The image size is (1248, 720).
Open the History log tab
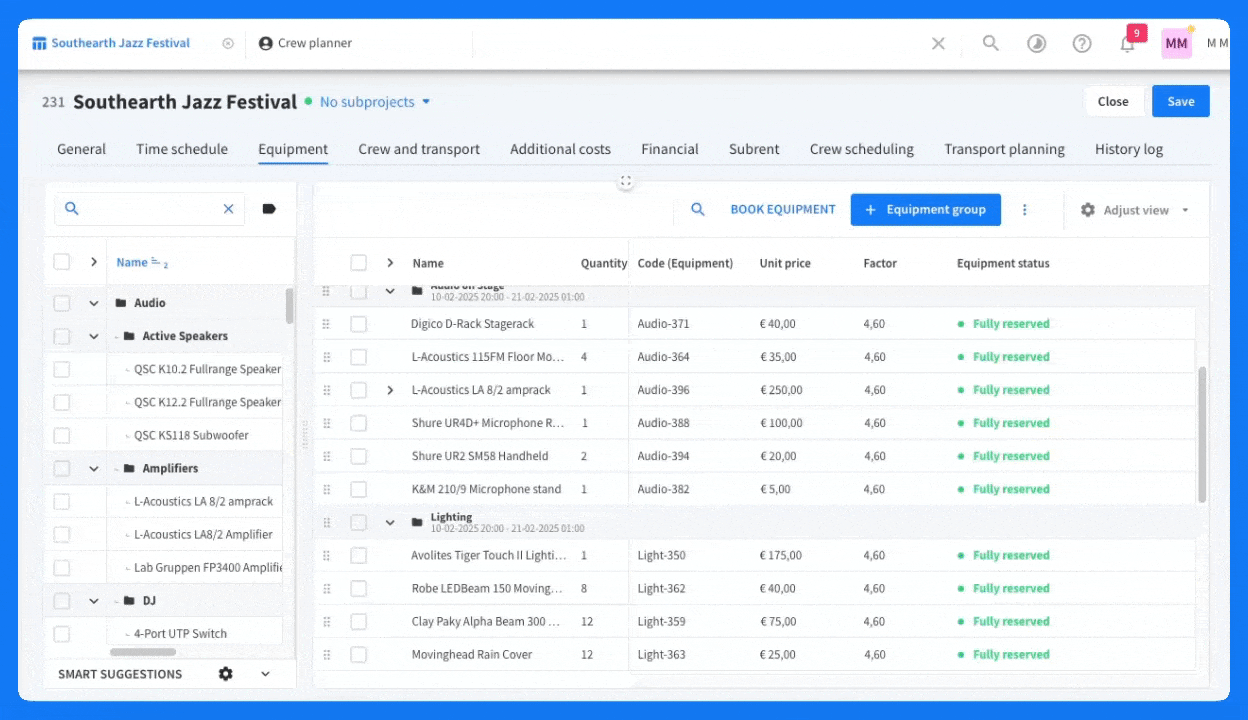(1129, 149)
